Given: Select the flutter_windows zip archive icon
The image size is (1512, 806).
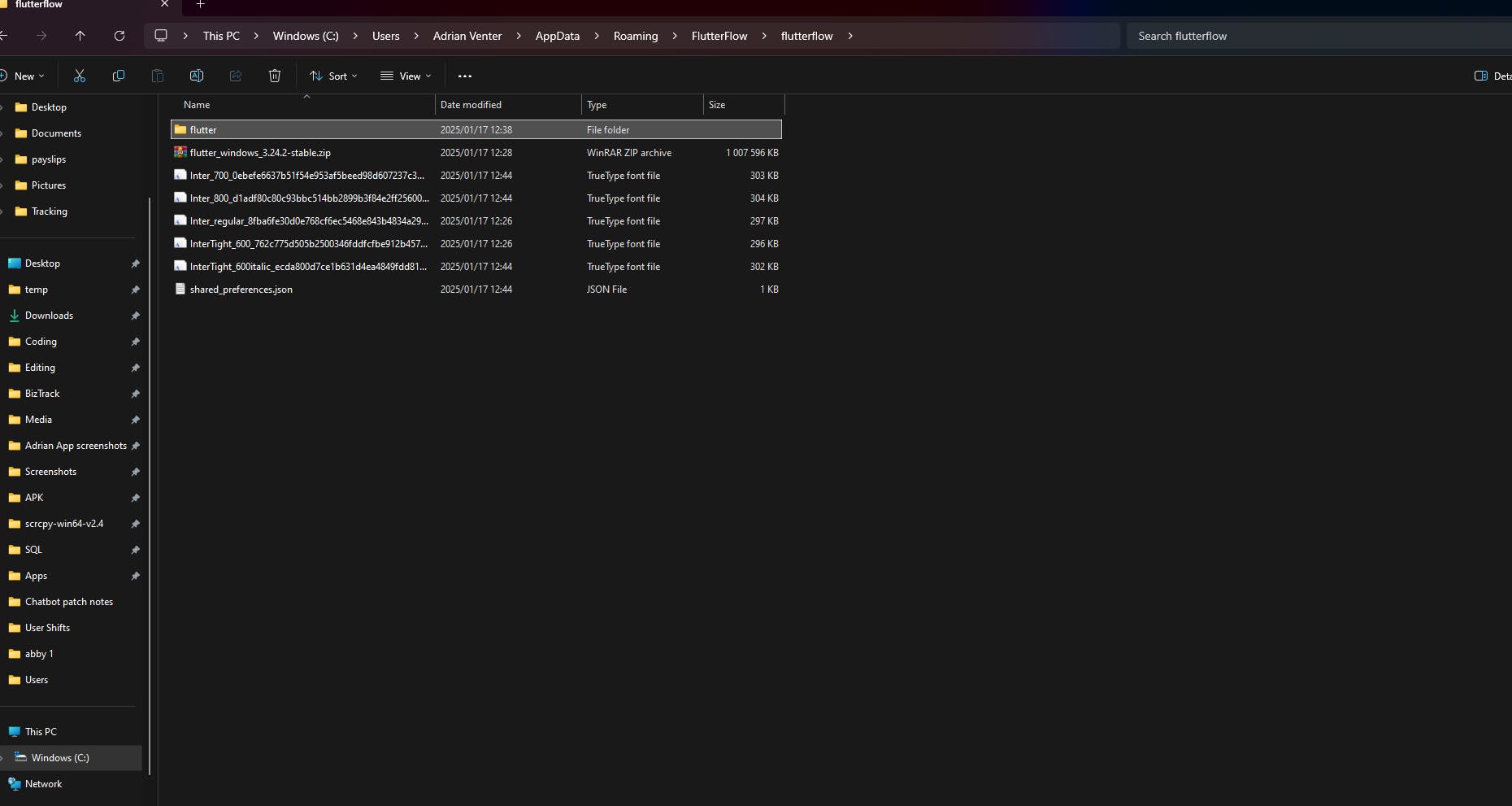Looking at the screenshot, I should point(180,152).
